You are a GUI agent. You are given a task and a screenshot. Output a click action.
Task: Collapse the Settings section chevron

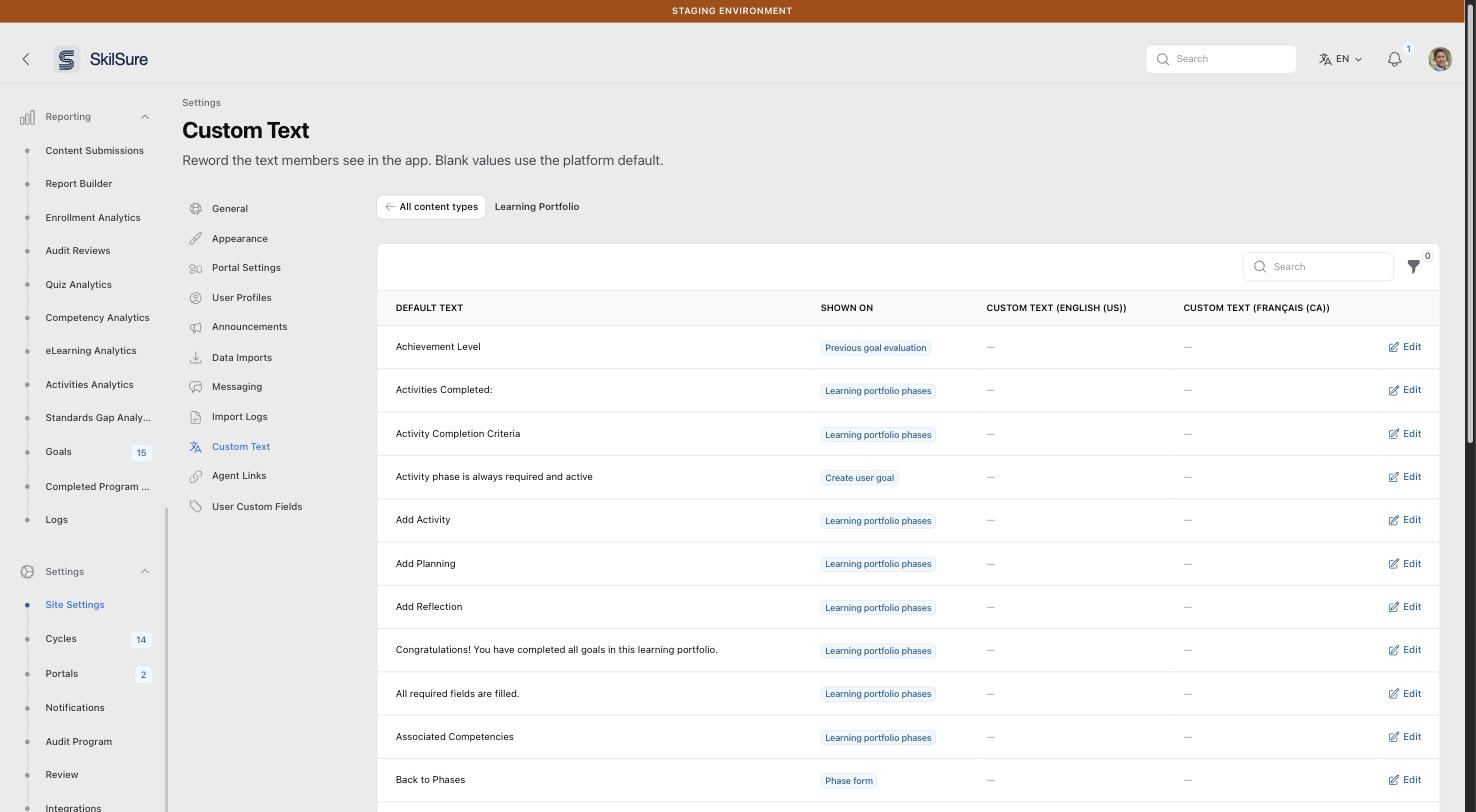145,572
